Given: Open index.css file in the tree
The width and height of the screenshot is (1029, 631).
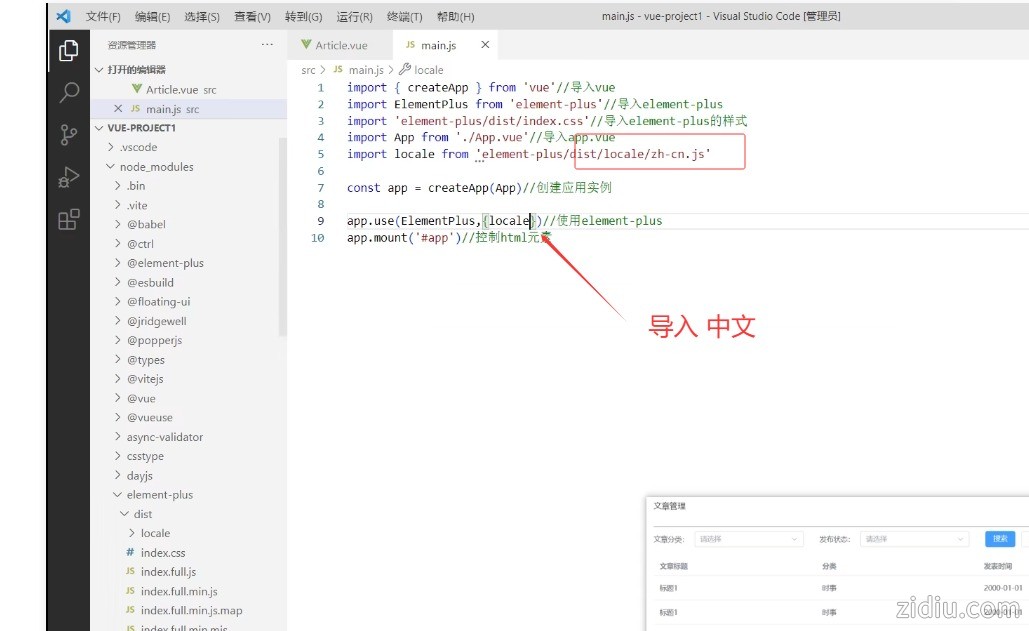Looking at the screenshot, I should (x=163, y=553).
